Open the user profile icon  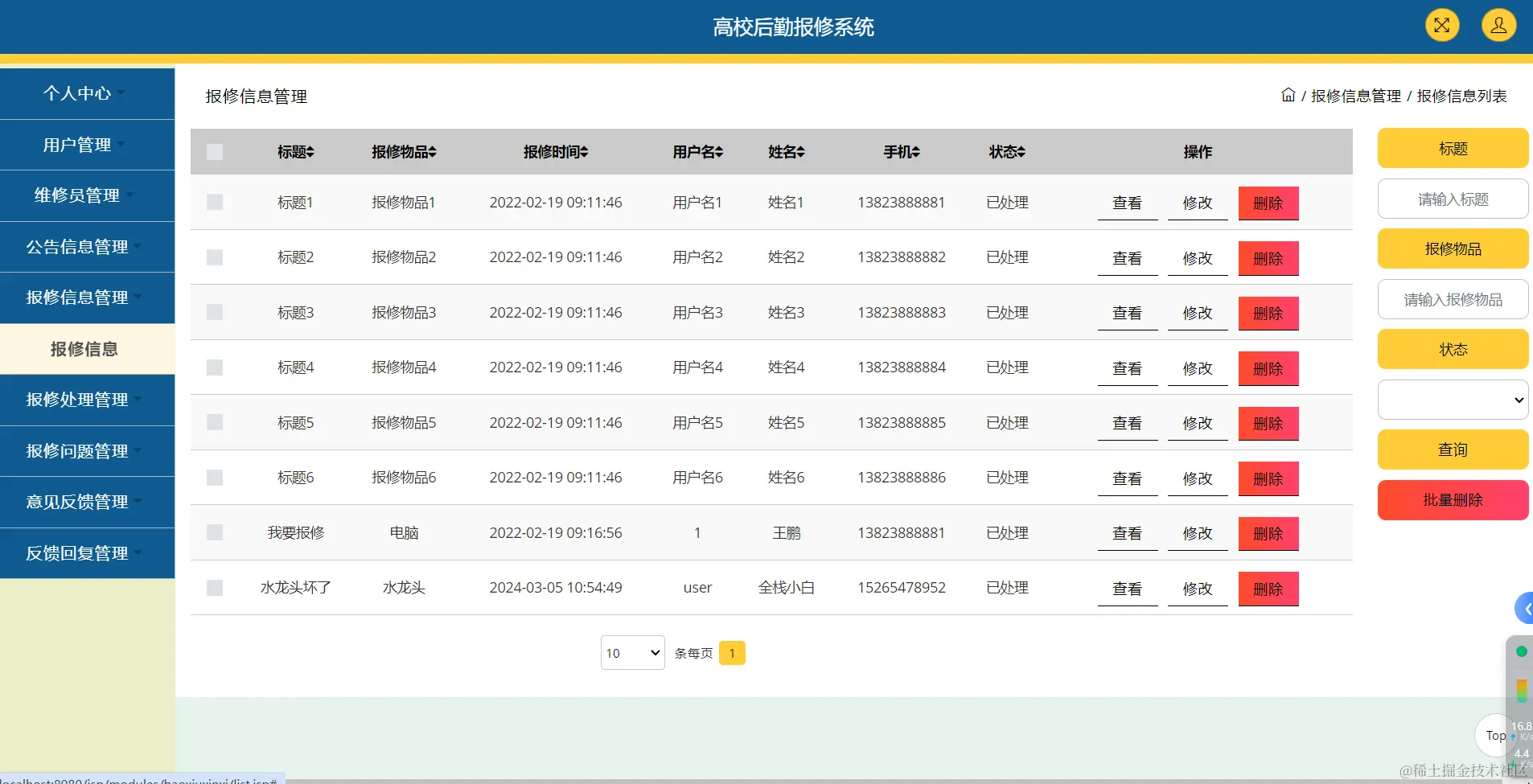click(1498, 25)
